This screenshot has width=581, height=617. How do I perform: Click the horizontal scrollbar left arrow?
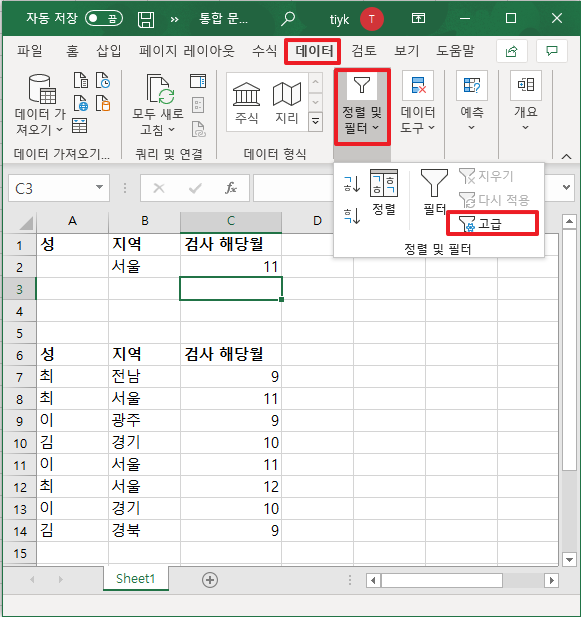(373, 580)
